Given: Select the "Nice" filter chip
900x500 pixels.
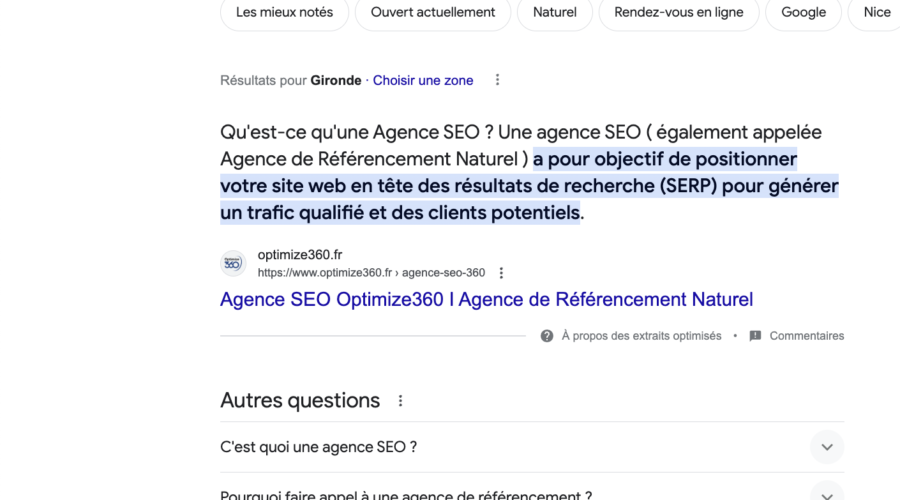Looking at the screenshot, I should click(x=876, y=13).
